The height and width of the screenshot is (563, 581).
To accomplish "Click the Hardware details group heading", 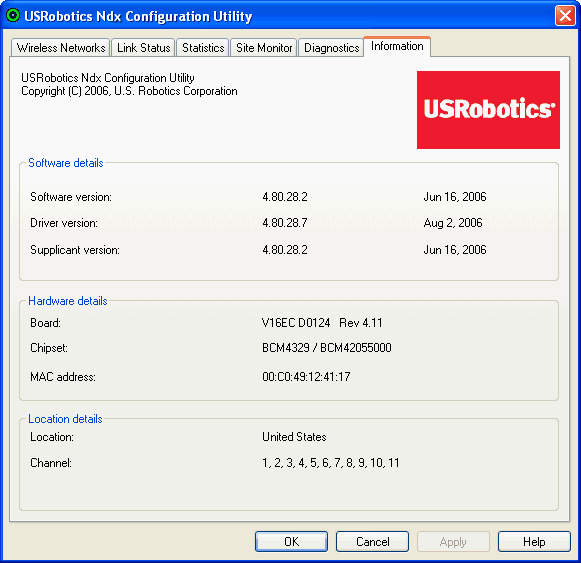I will coord(68,301).
